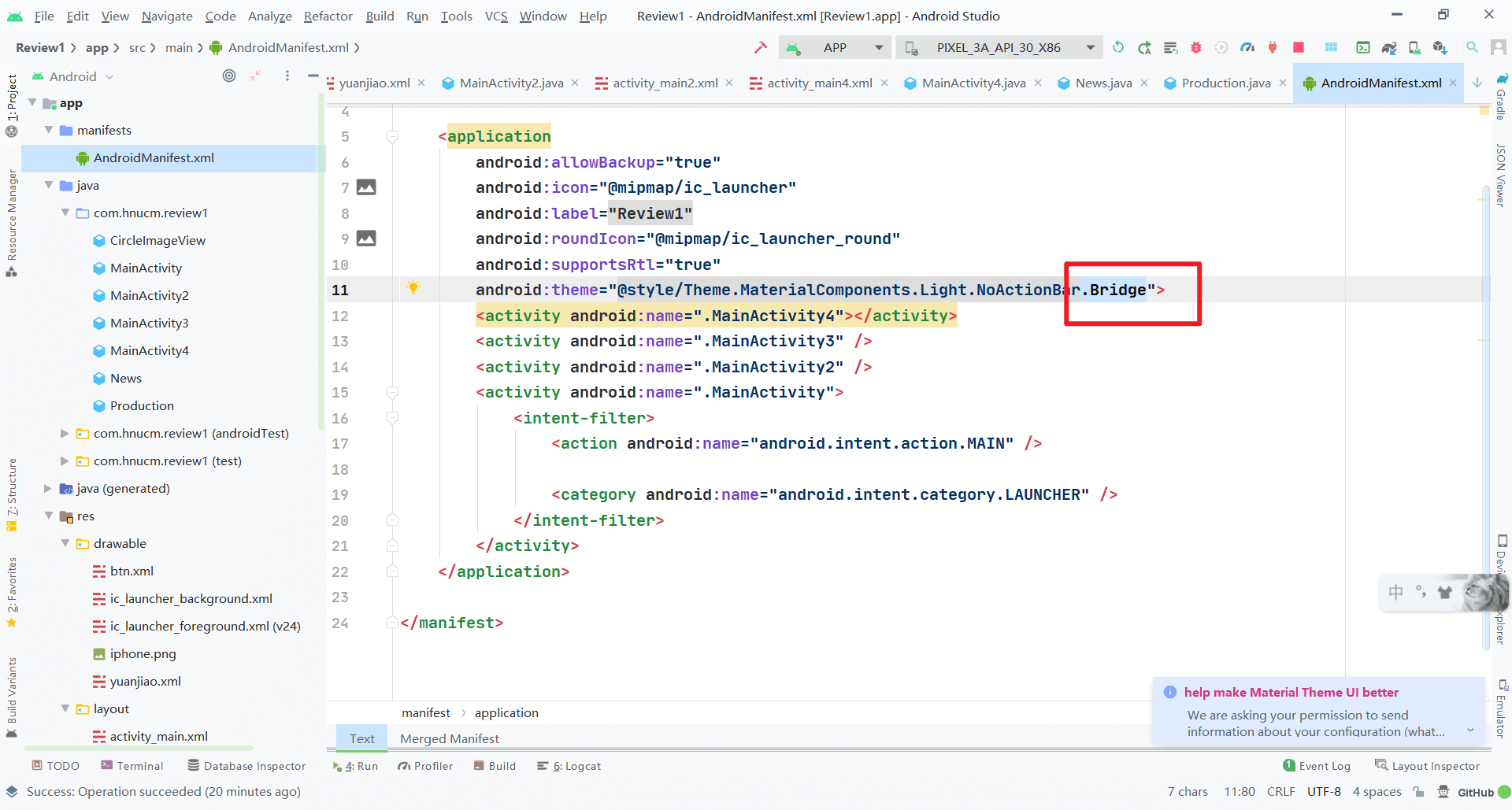
Task: Click the Debug bug icon
Action: pos(1195,48)
